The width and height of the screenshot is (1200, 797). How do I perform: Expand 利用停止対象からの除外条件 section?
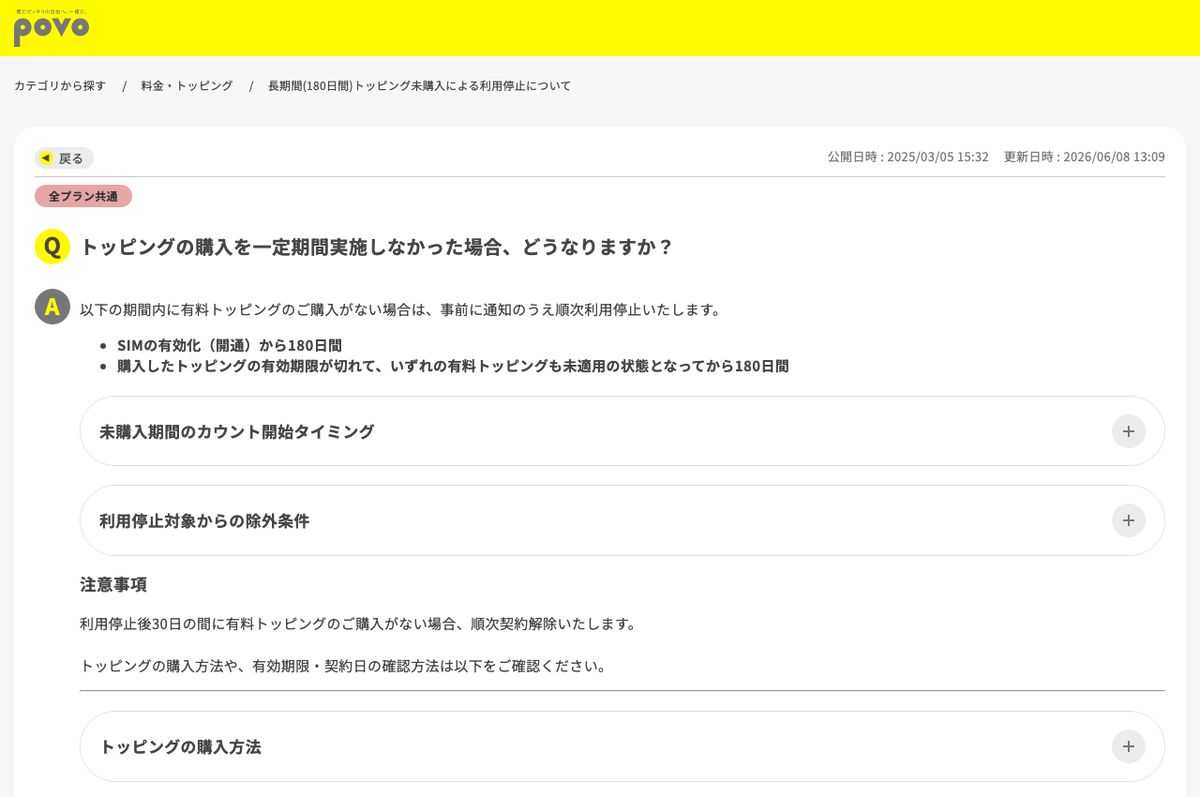(622, 520)
